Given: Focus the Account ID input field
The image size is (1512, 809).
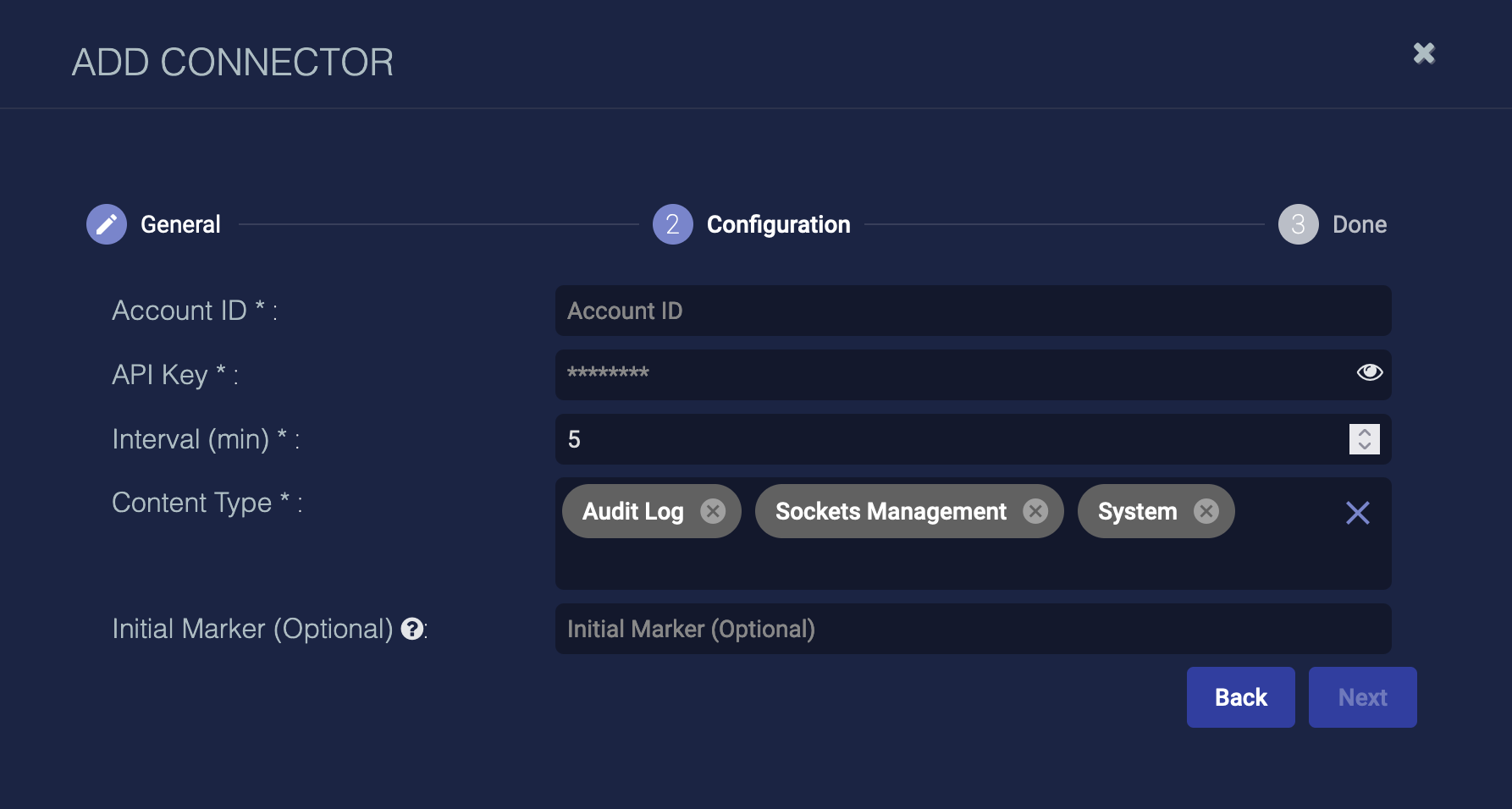Looking at the screenshot, I should 972,311.
